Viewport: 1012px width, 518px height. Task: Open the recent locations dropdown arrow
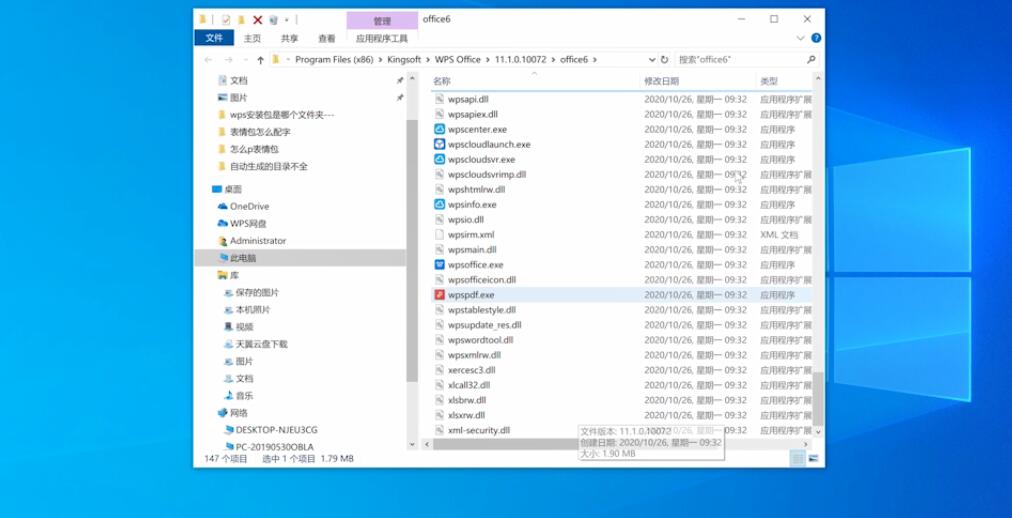click(245, 59)
